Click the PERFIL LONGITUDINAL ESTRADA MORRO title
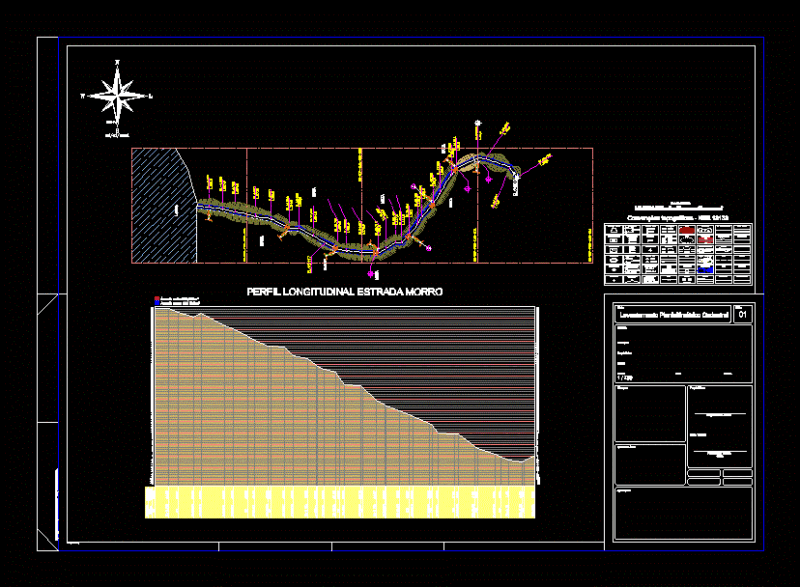This screenshot has height=587, width=800. [345, 292]
